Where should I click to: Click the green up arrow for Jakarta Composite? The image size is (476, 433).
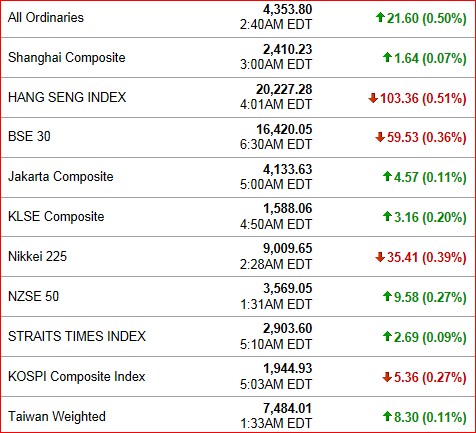tap(387, 176)
